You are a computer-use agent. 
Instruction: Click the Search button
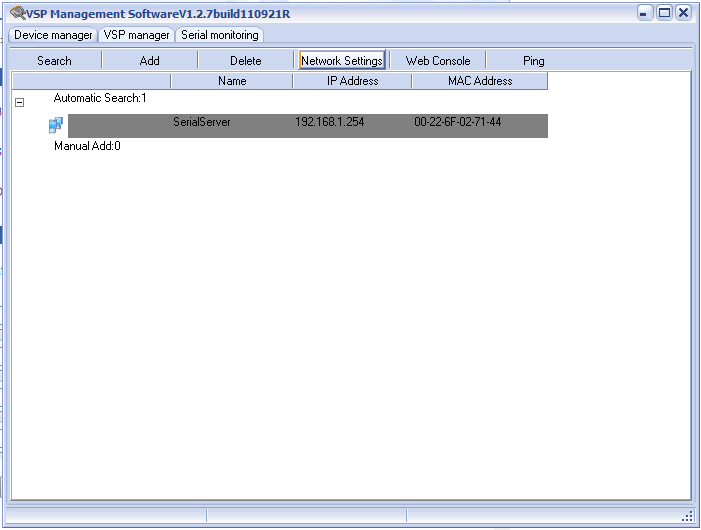tap(54, 61)
